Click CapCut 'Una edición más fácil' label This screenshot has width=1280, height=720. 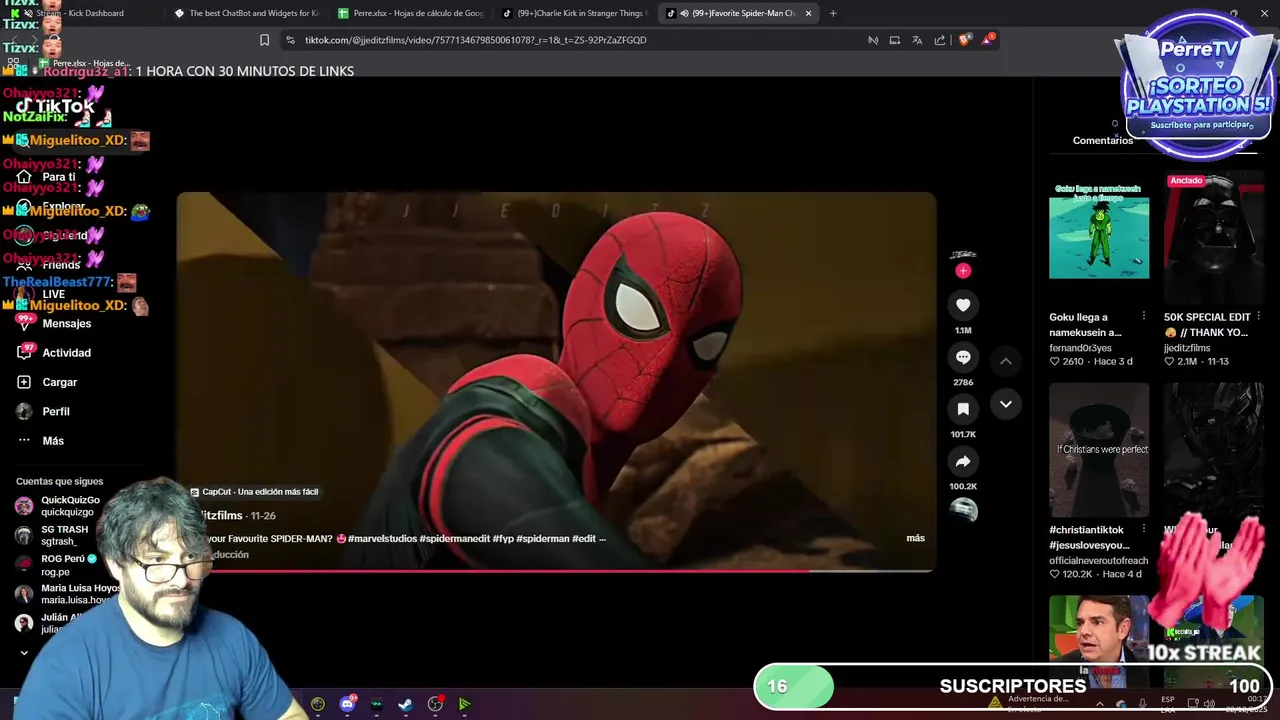click(255, 492)
